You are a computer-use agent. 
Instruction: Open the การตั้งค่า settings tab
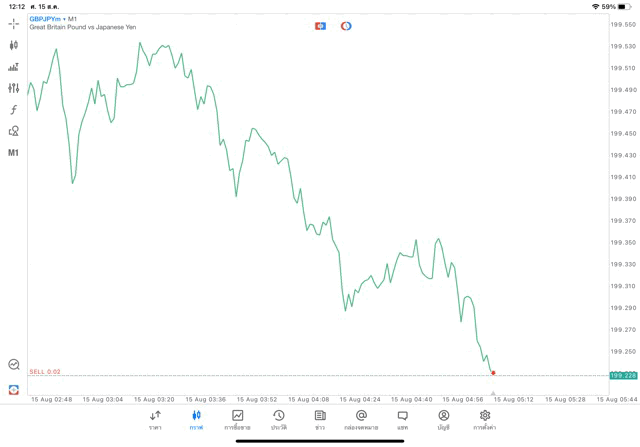[x=485, y=420]
